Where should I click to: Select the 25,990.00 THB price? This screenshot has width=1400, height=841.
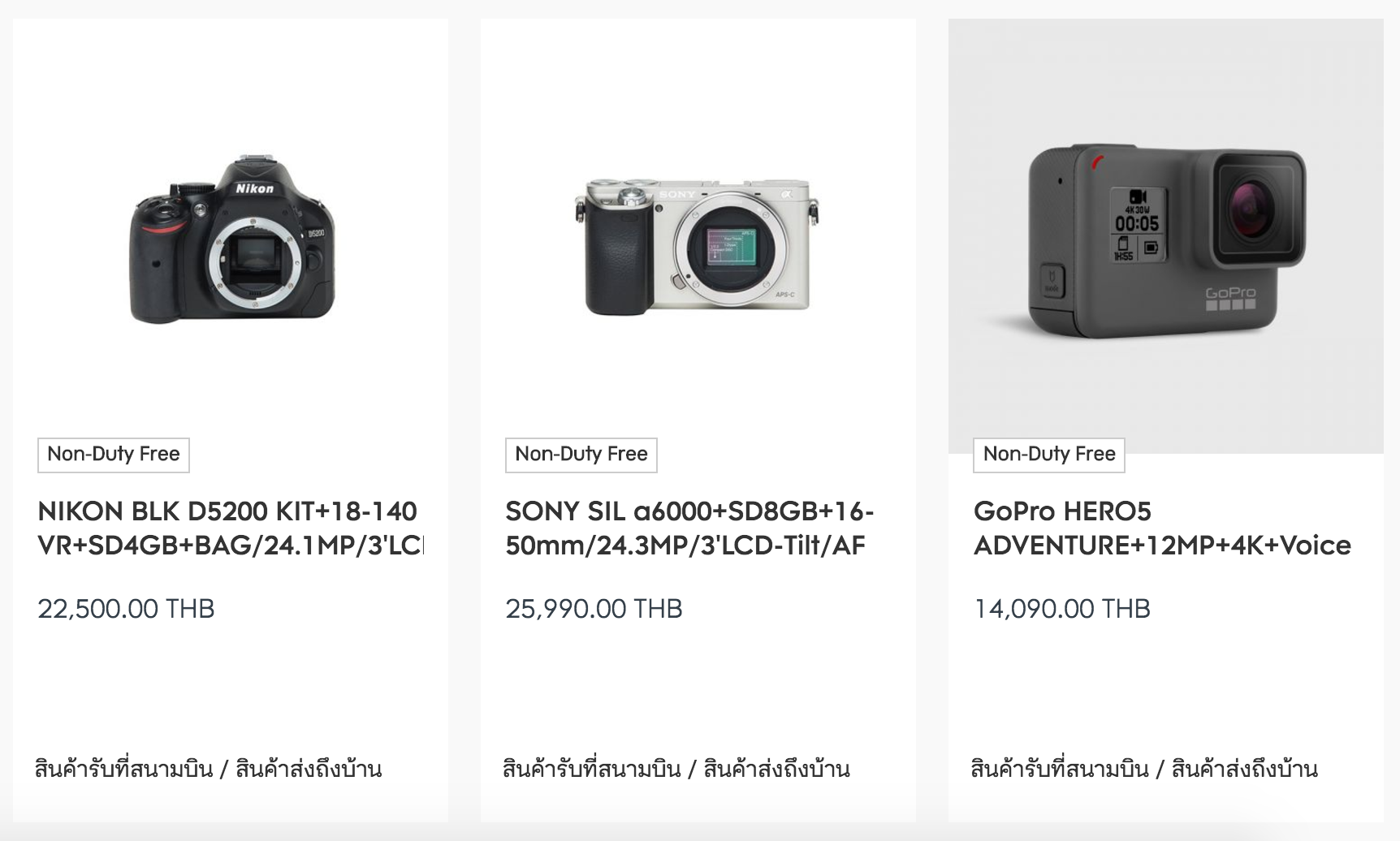coord(594,609)
